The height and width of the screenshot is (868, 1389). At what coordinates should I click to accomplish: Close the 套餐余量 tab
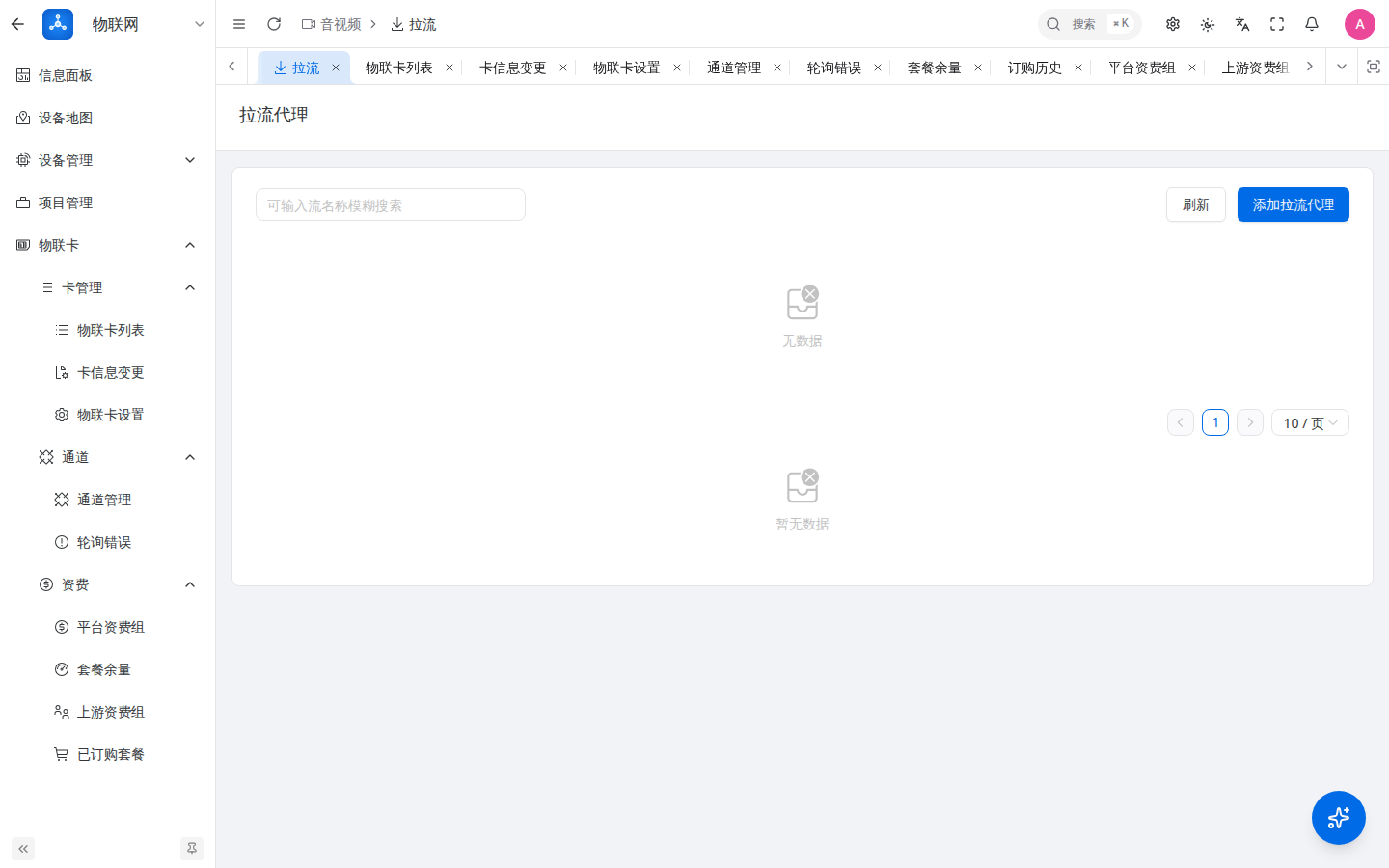coord(978,68)
